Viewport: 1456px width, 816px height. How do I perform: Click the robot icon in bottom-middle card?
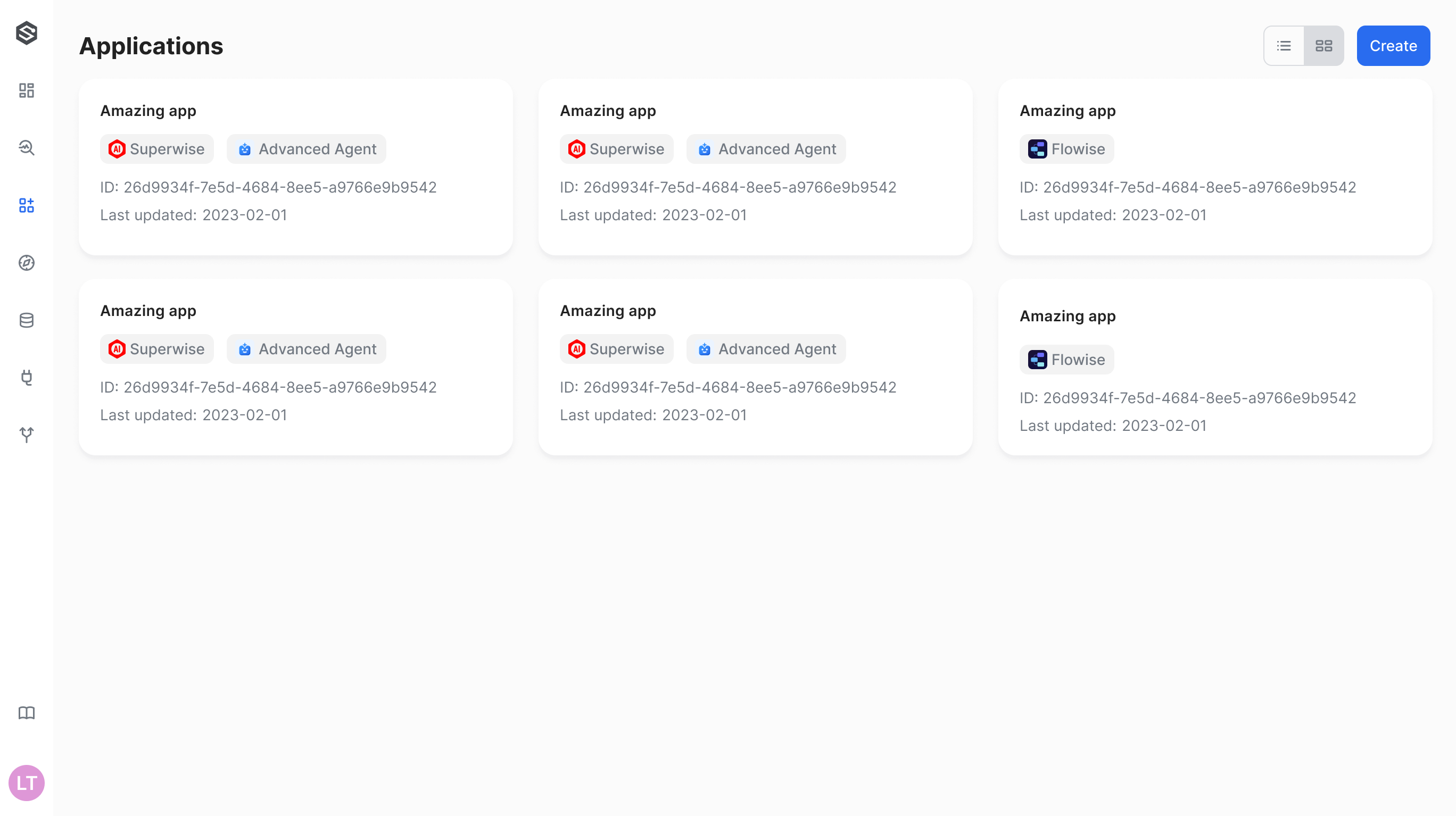coord(704,349)
